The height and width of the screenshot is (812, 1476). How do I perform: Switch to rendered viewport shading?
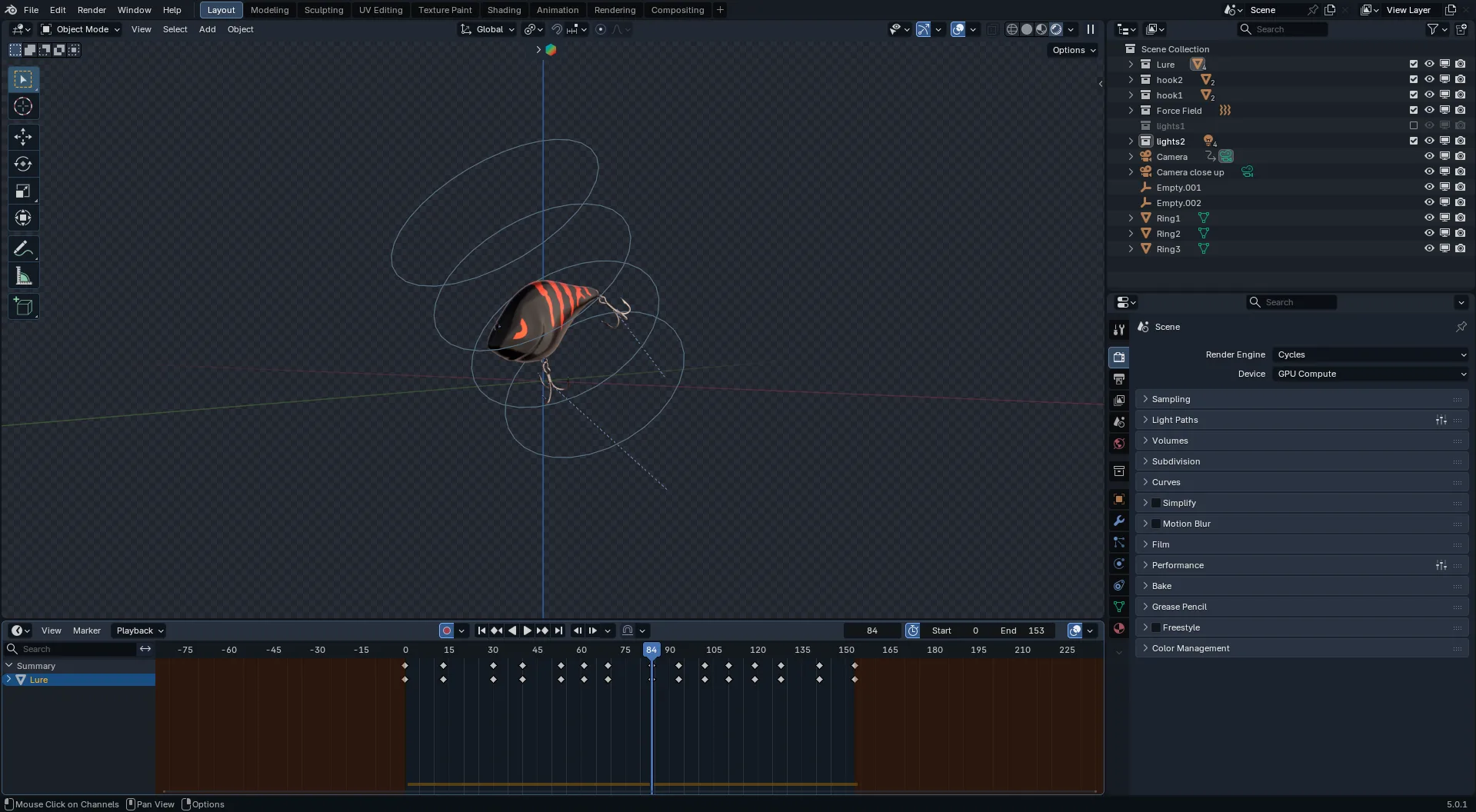tap(1056, 29)
